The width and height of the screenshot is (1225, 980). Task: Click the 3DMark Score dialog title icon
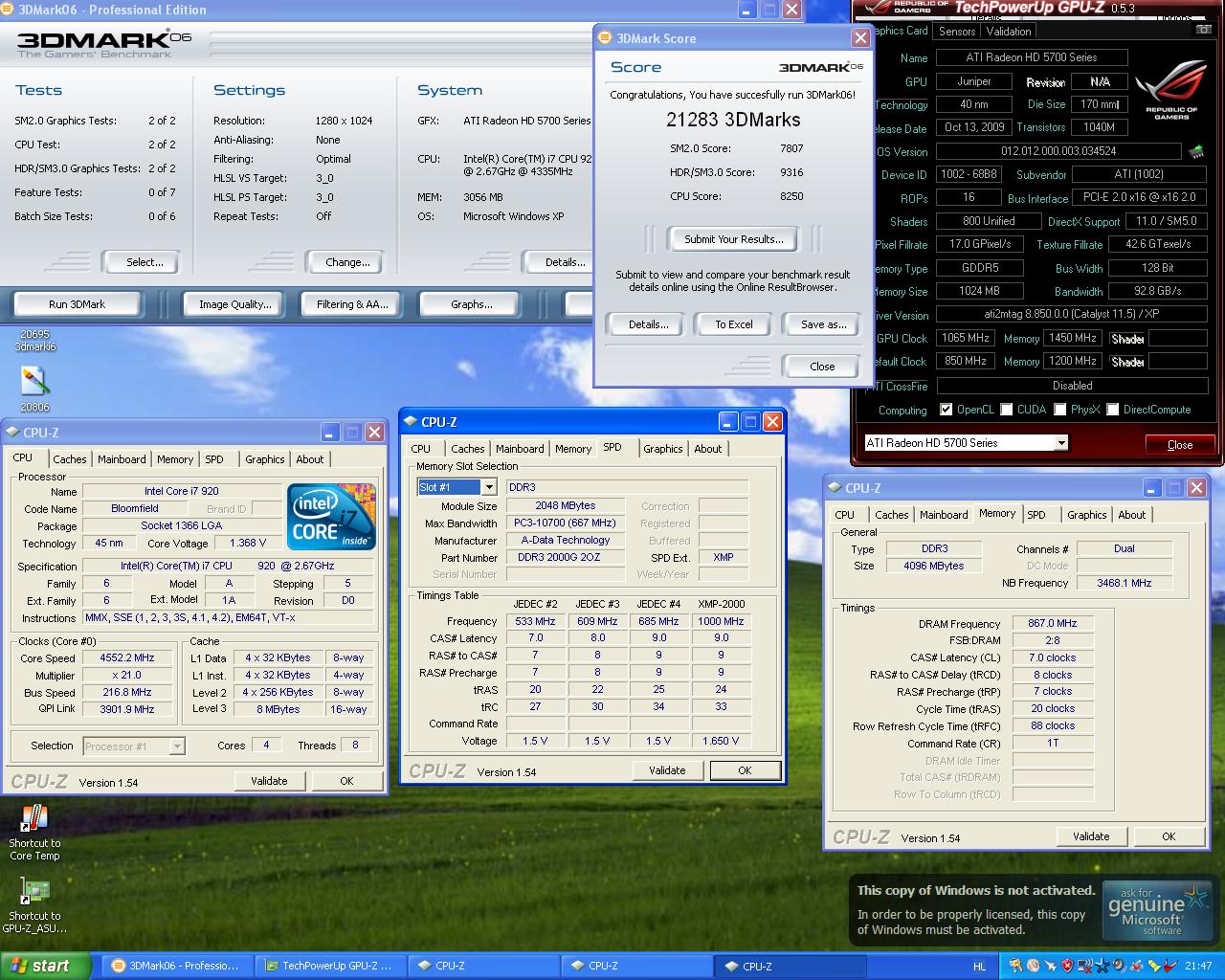point(605,38)
